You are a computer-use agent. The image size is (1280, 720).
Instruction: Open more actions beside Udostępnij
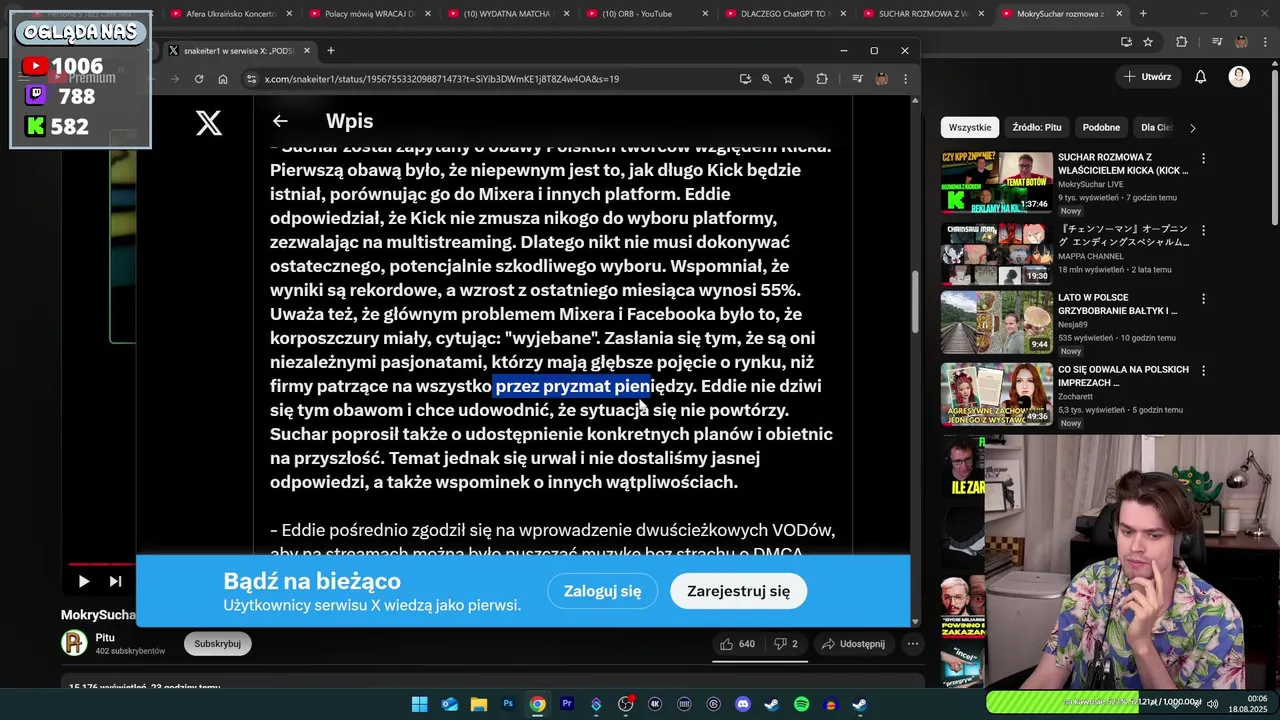coord(912,644)
